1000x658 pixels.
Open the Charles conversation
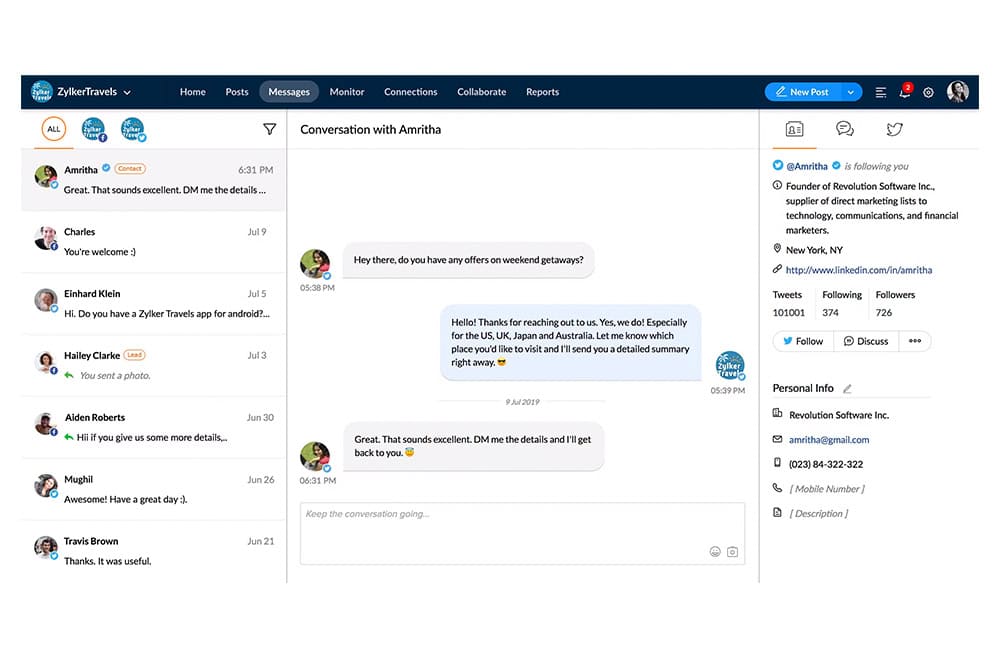click(x=154, y=242)
